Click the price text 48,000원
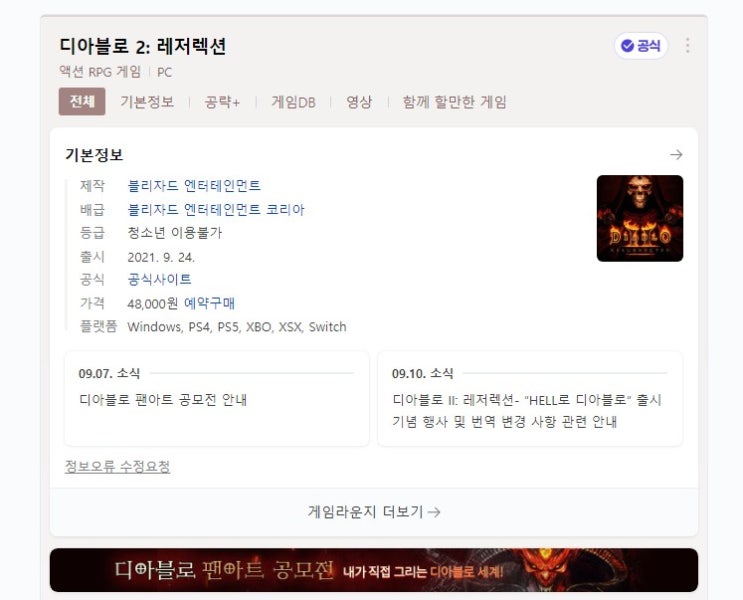The height and width of the screenshot is (600, 743). tap(153, 303)
